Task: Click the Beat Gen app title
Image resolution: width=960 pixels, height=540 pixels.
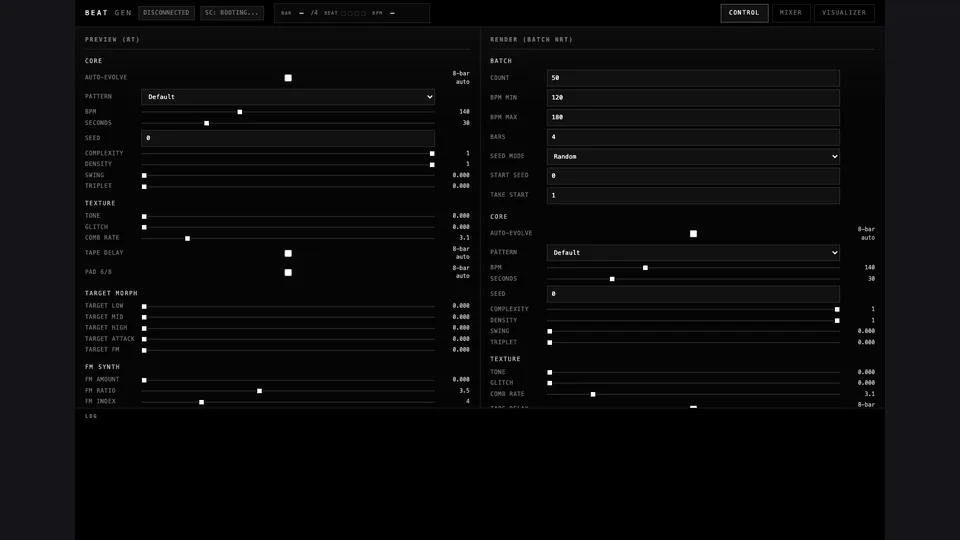Action: click(108, 13)
